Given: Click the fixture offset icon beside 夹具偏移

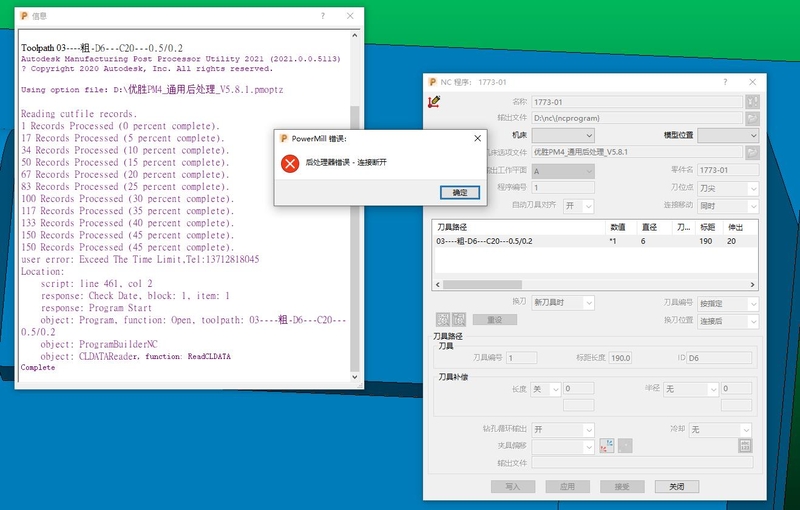Looking at the screenshot, I should (606, 446).
